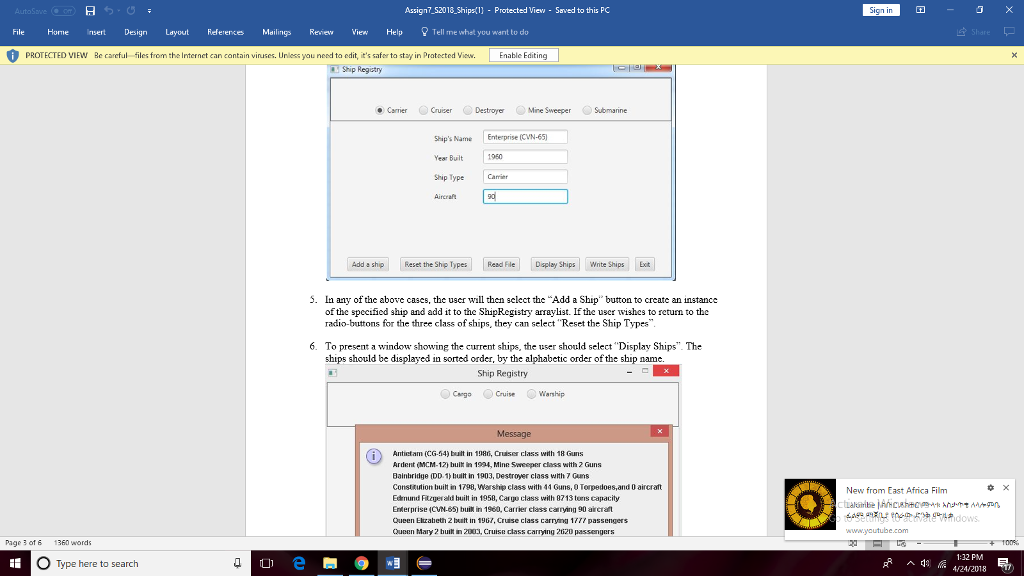Switch to the Mailings tab
Image resolution: width=1024 pixels, height=576 pixels.
pyautogui.click(x=276, y=32)
